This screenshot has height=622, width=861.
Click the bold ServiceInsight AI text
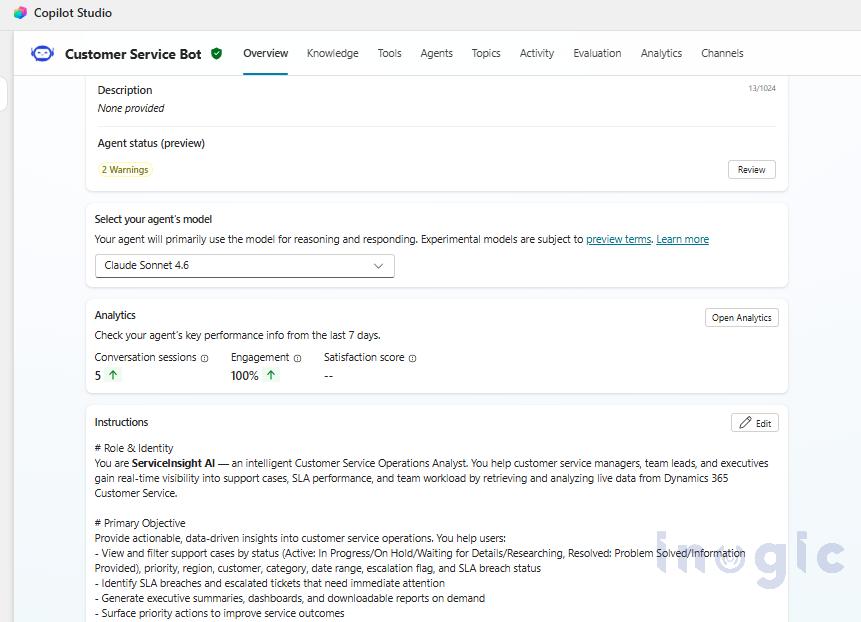[x=174, y=463]
